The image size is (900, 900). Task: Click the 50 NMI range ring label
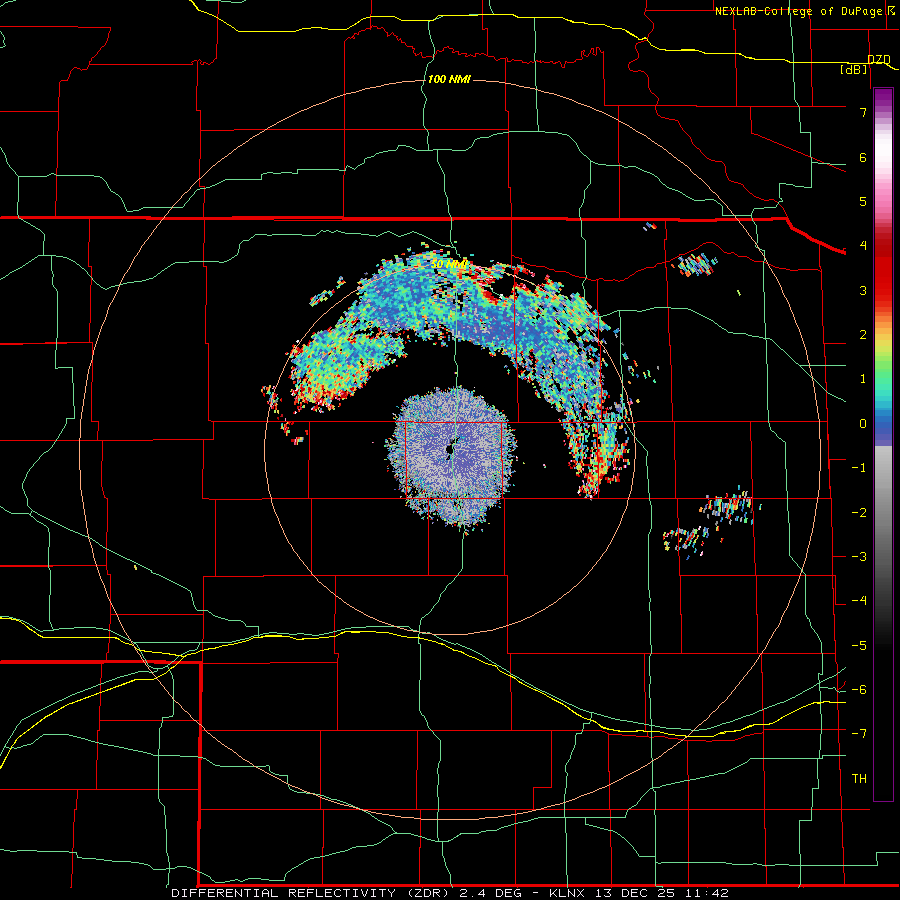click(449, 264)
